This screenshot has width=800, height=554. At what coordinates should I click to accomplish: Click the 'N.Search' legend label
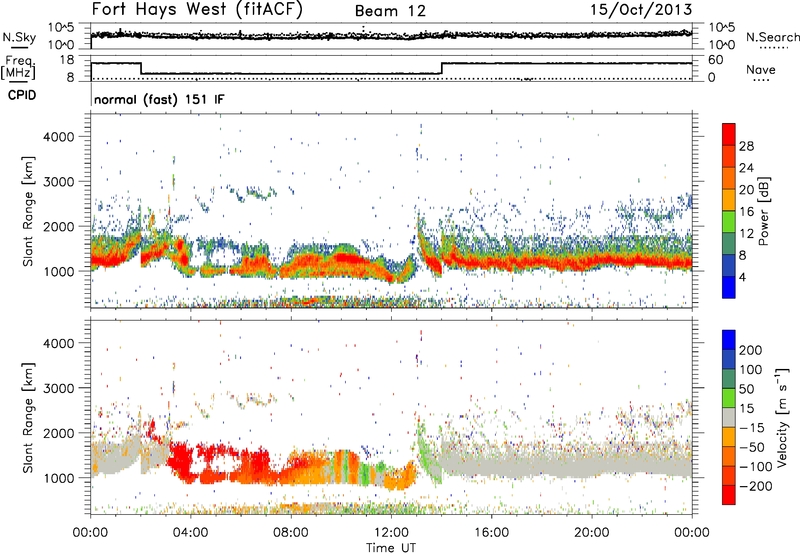pyautogui.click(x=772, y=37)
